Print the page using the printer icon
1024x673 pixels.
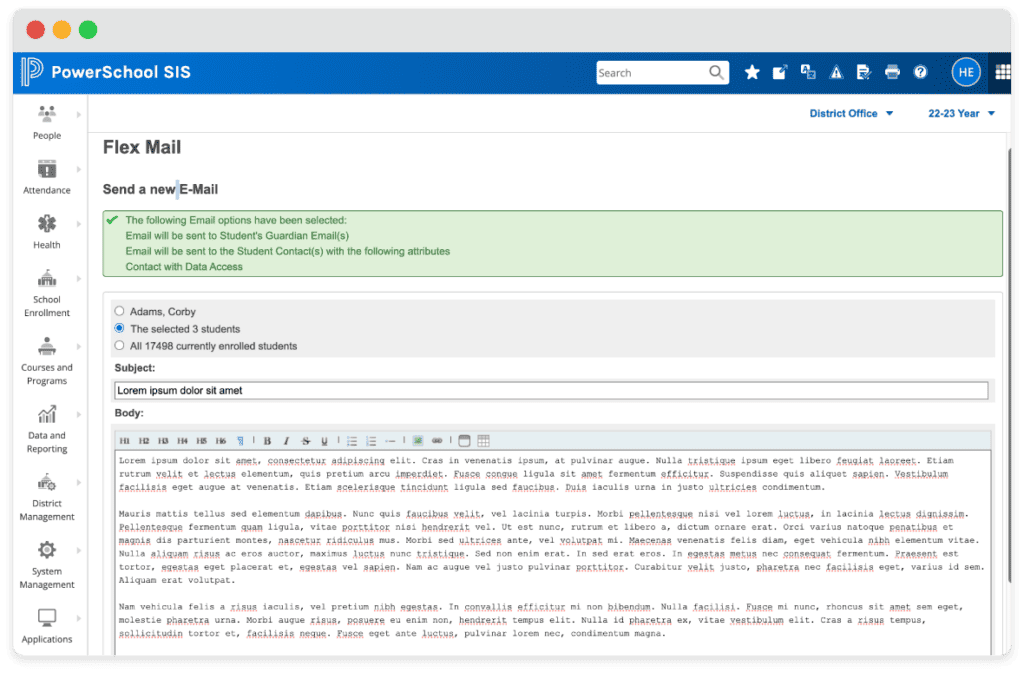(x=892, y=72)
